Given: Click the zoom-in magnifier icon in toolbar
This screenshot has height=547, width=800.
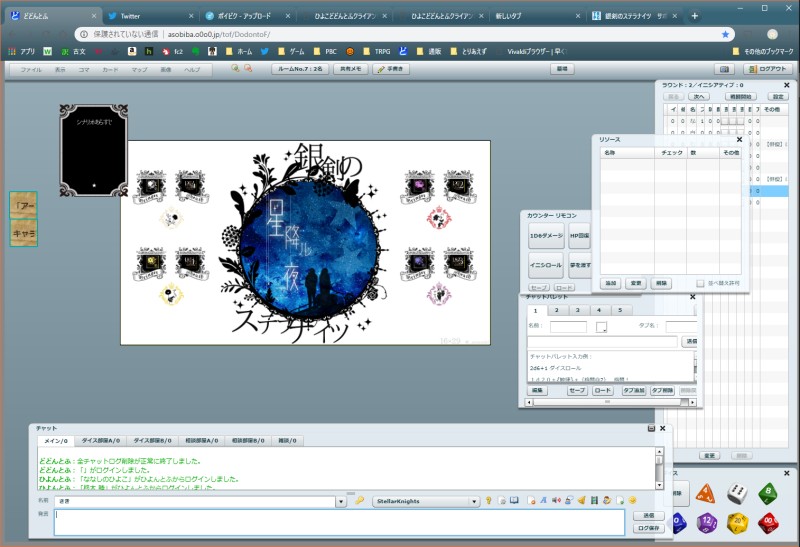Looking at the screenshot, I should point(235,68).
